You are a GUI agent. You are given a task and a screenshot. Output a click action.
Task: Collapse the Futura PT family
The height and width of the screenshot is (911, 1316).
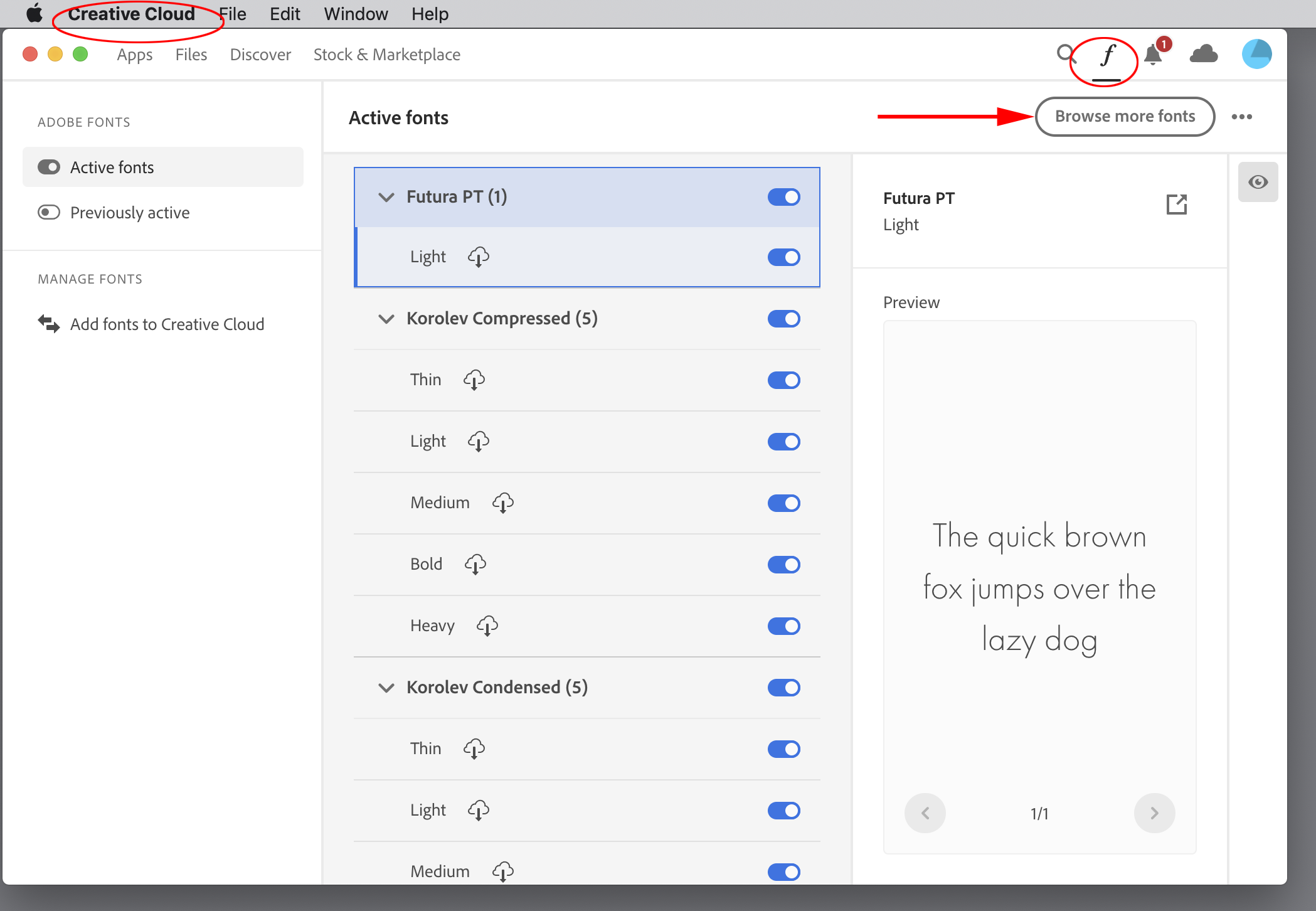[x=386, y=196]
